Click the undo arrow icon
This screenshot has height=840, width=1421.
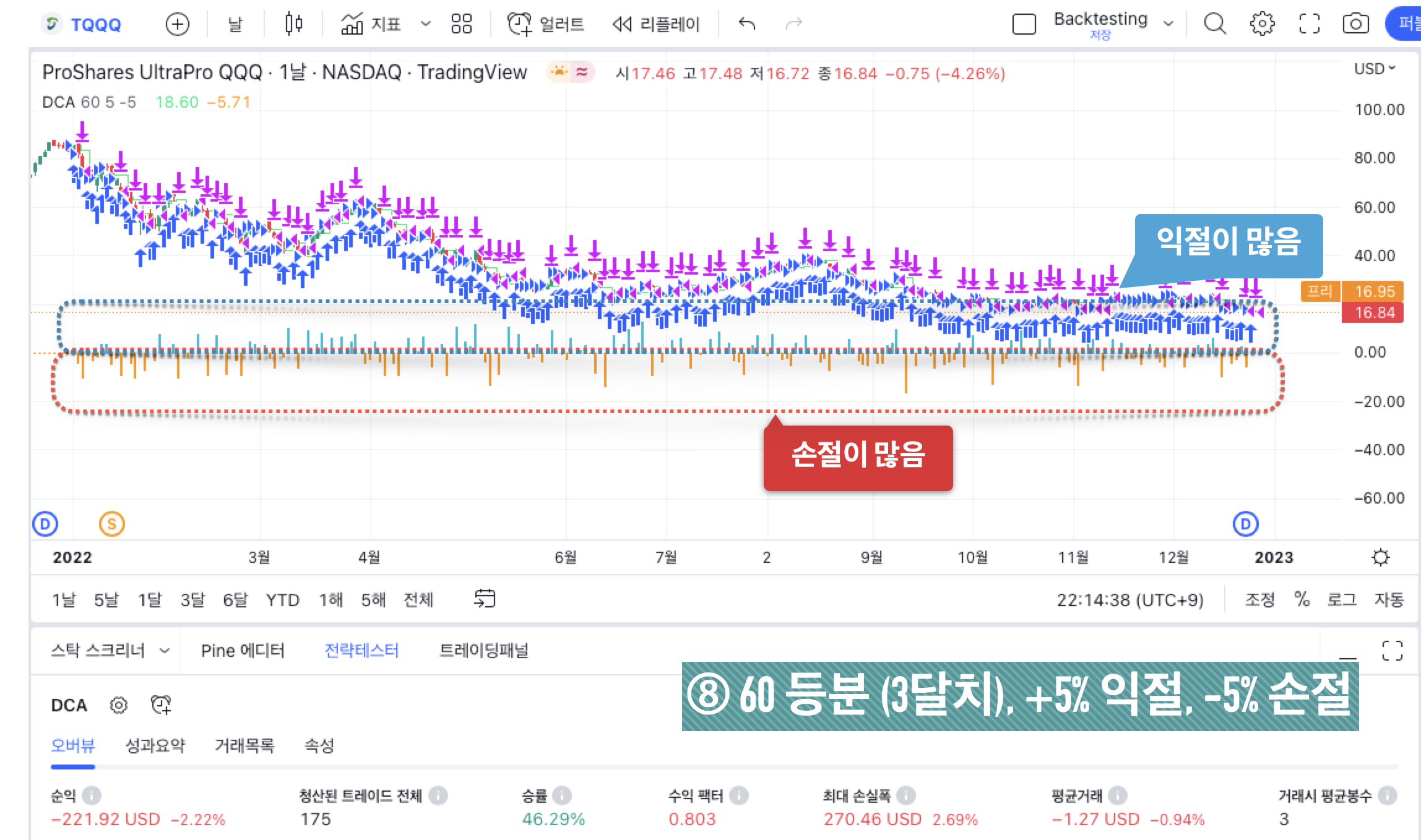[747, 24]
